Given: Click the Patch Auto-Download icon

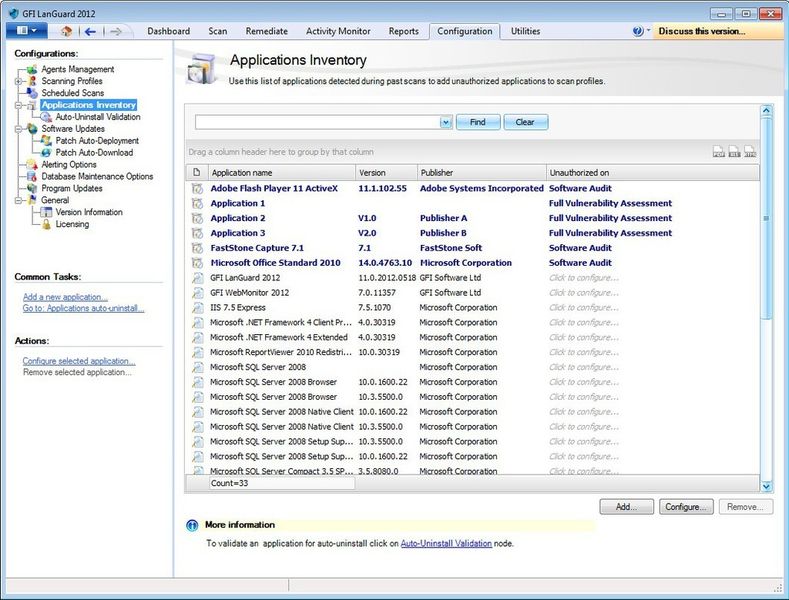Looking at the screenshot, I should (x=46, y=153).
